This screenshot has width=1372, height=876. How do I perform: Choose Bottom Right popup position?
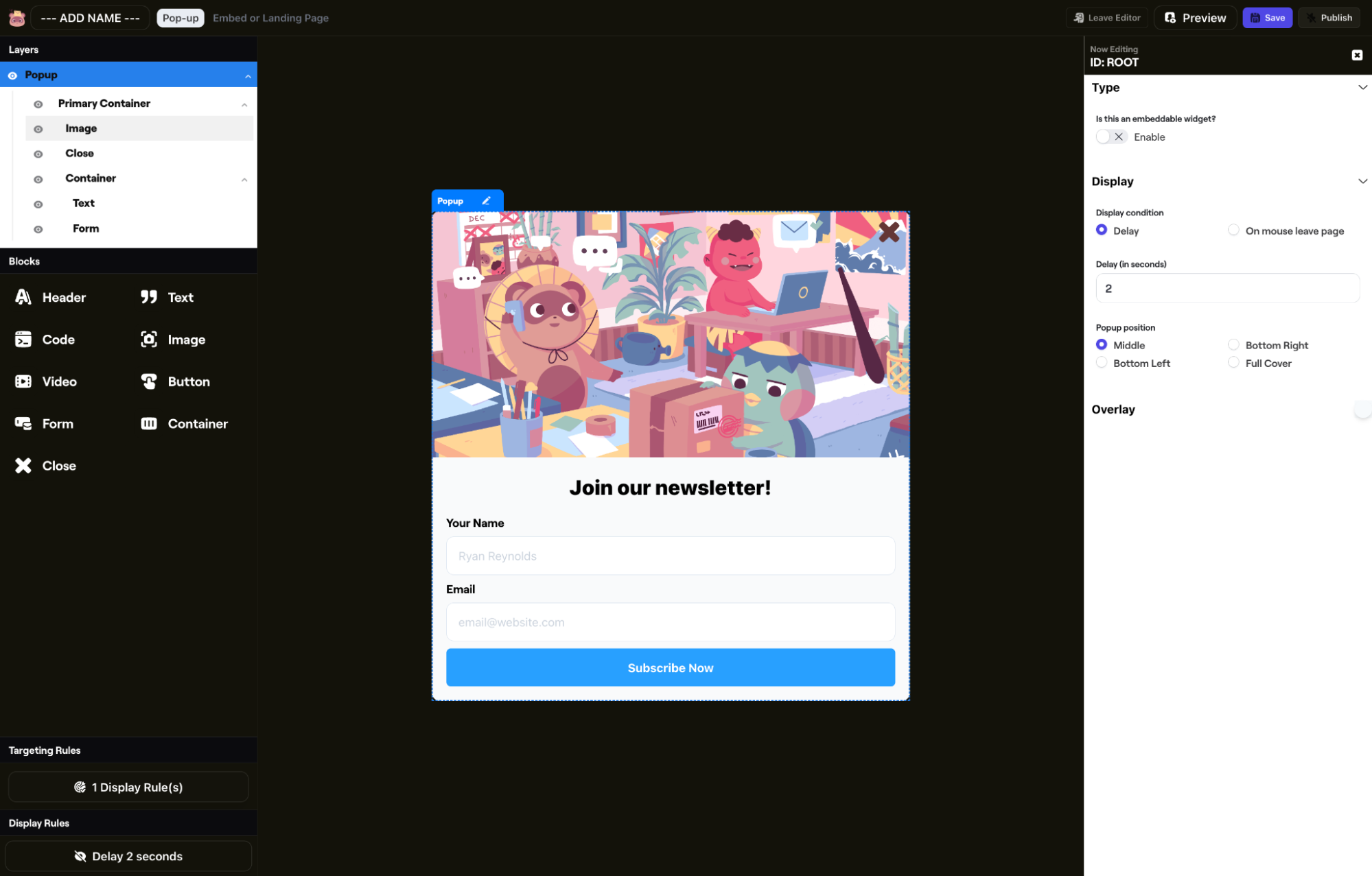[1233, 345]
